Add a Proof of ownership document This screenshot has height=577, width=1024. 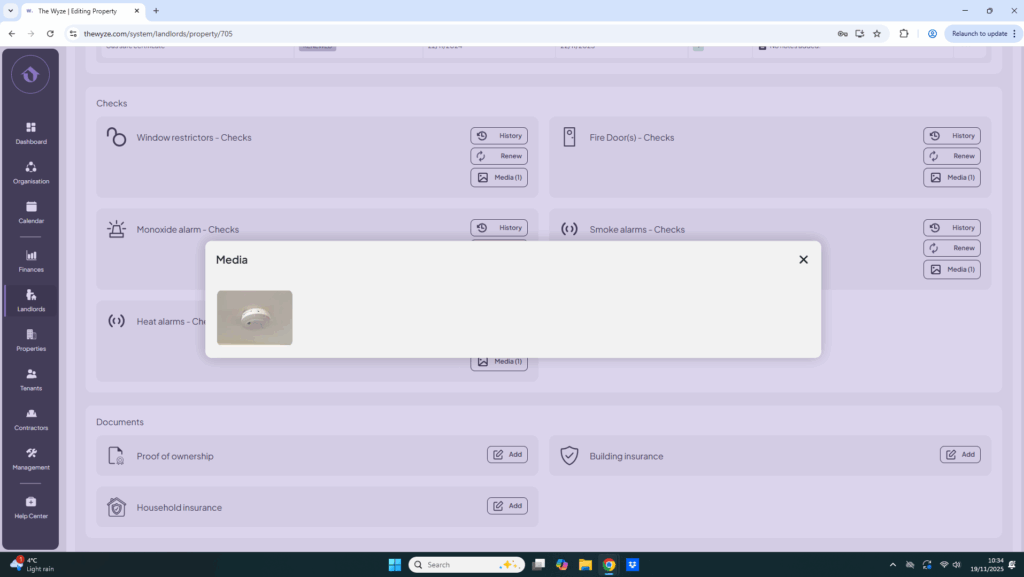507,454
